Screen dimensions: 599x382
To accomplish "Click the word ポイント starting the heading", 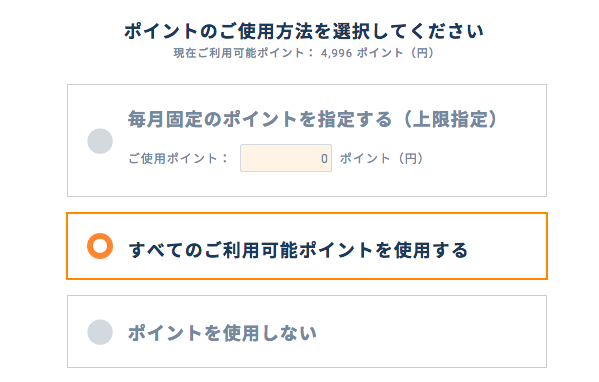I will pyautogui.click(x=161, y=31).
